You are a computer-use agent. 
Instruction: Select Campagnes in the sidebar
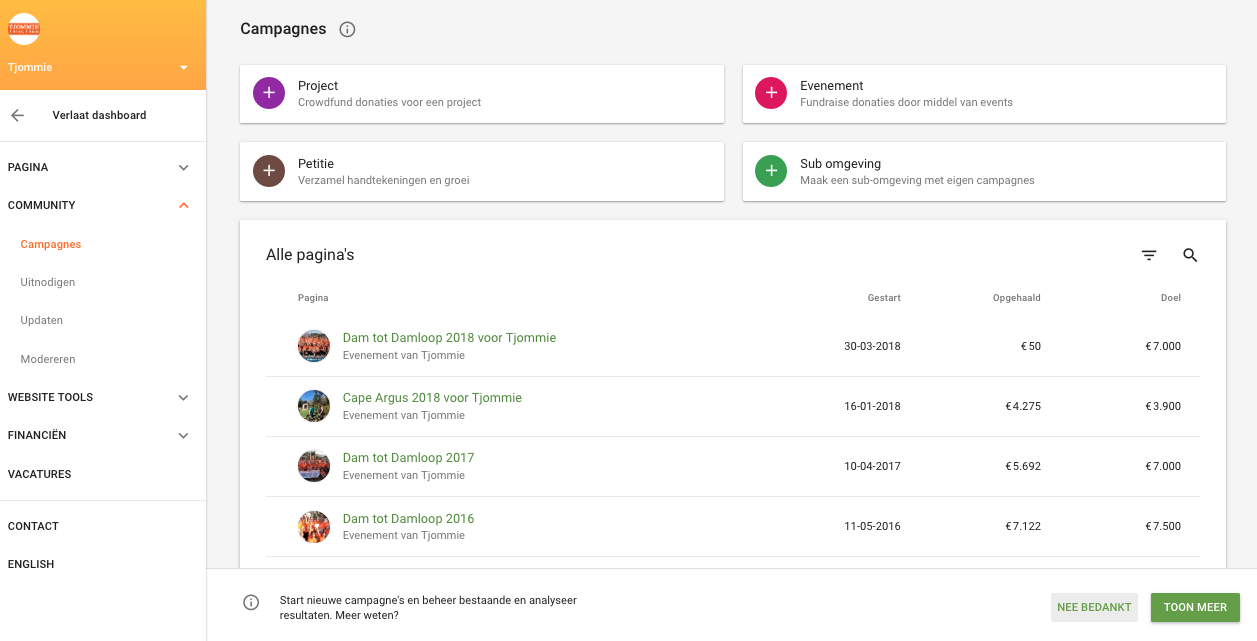pyautogui.click(x=51, y=244)
